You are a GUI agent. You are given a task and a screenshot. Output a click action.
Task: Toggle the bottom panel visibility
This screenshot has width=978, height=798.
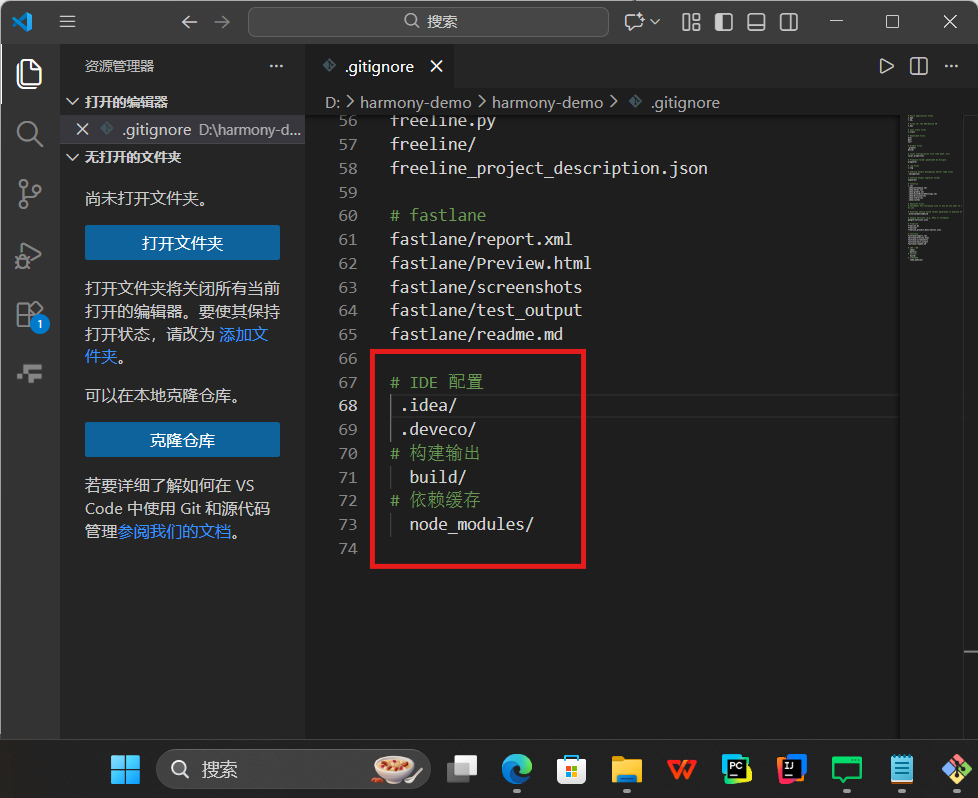pos(756,22)
